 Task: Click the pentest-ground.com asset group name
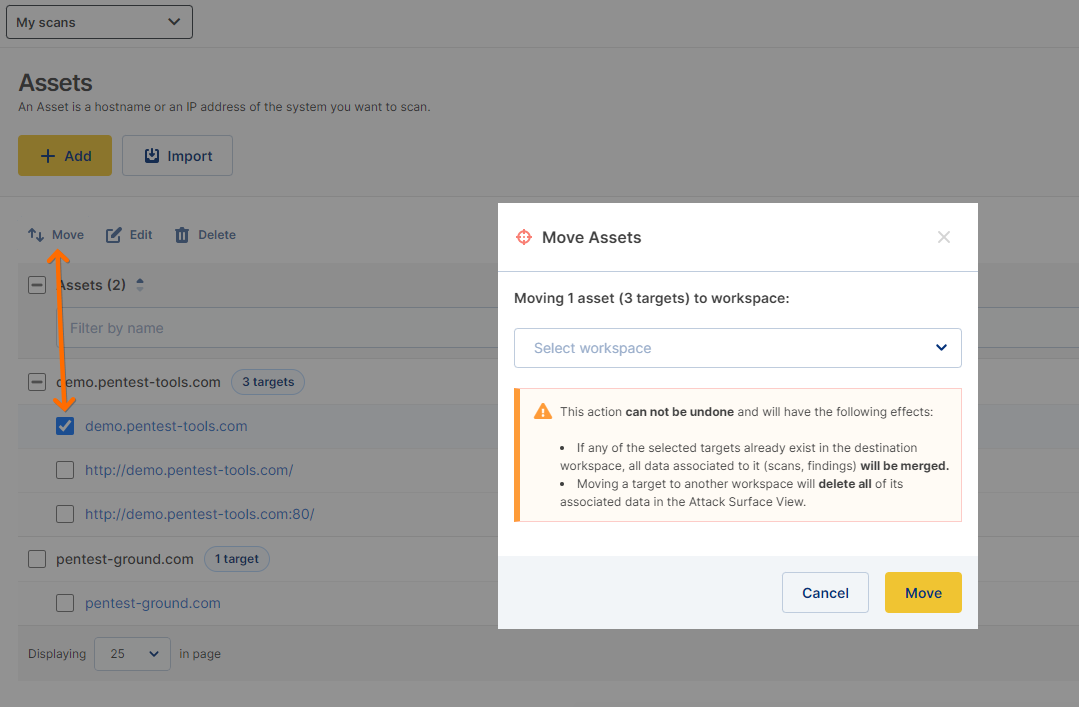125,559
